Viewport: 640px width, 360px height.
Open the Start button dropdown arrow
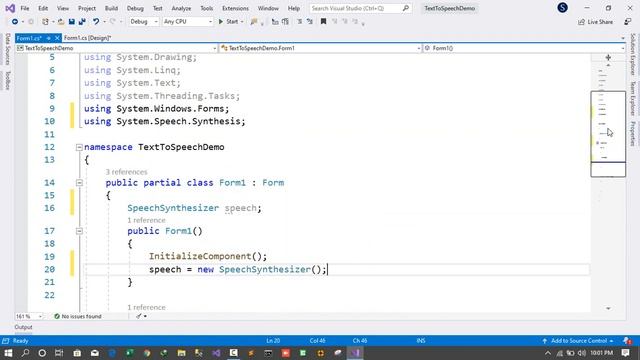point(242,22)
